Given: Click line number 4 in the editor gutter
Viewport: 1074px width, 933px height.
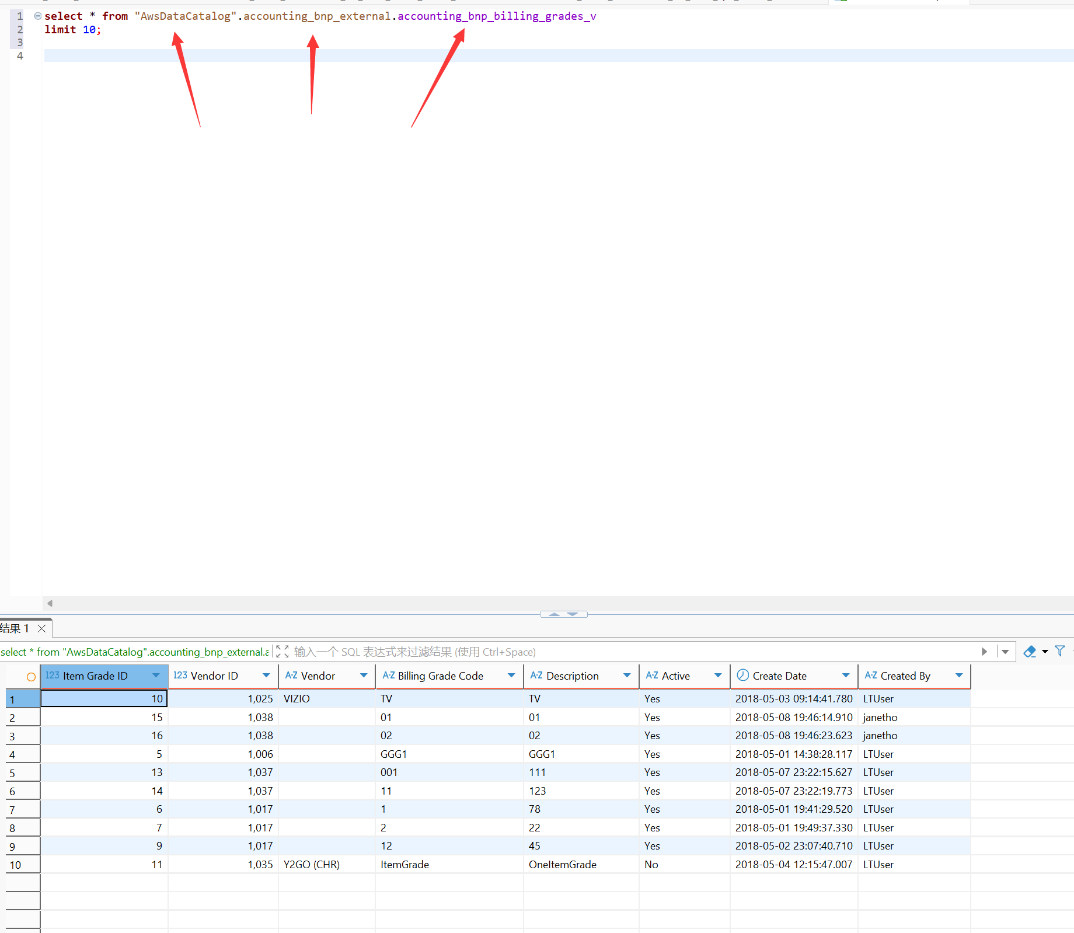Looking at the screenshot, I should click(x=20, y=55).
